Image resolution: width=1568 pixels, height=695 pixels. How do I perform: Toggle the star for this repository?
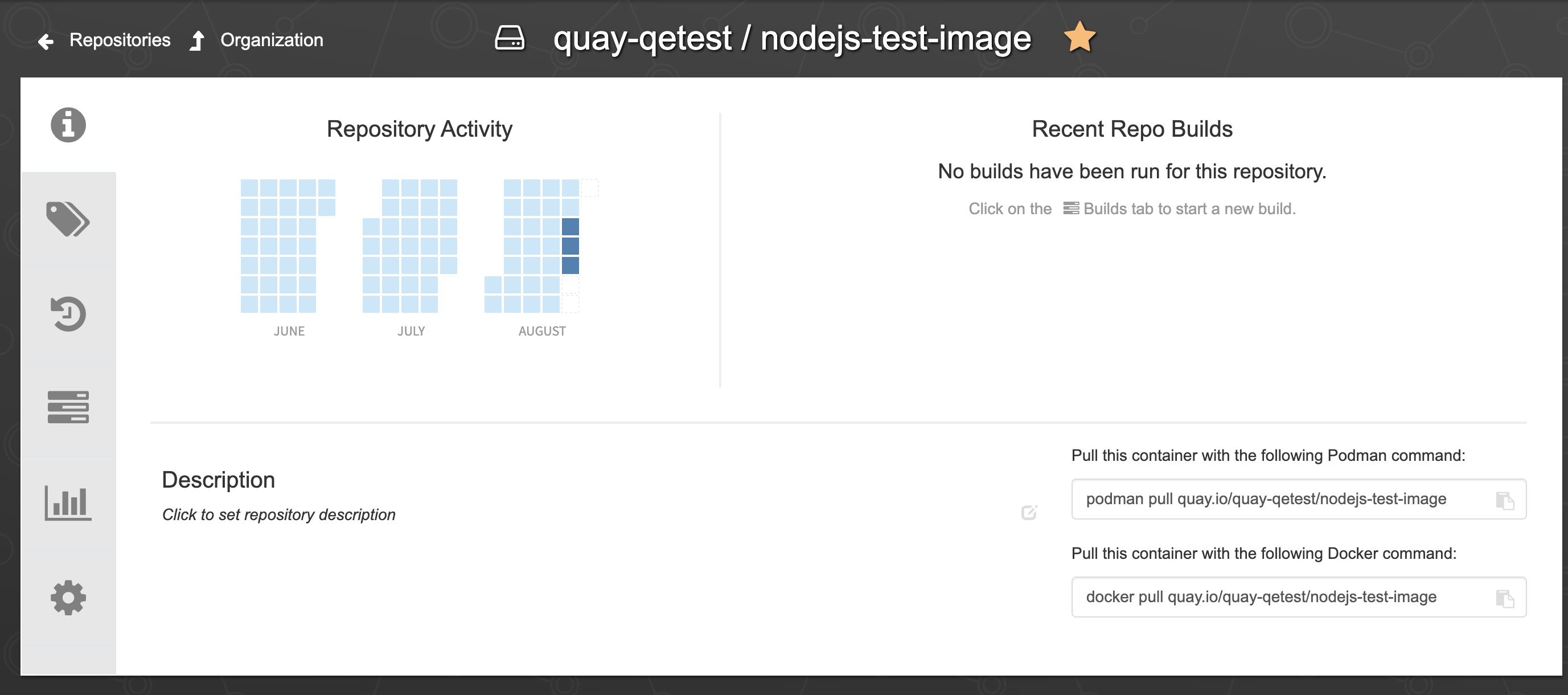1079,38
